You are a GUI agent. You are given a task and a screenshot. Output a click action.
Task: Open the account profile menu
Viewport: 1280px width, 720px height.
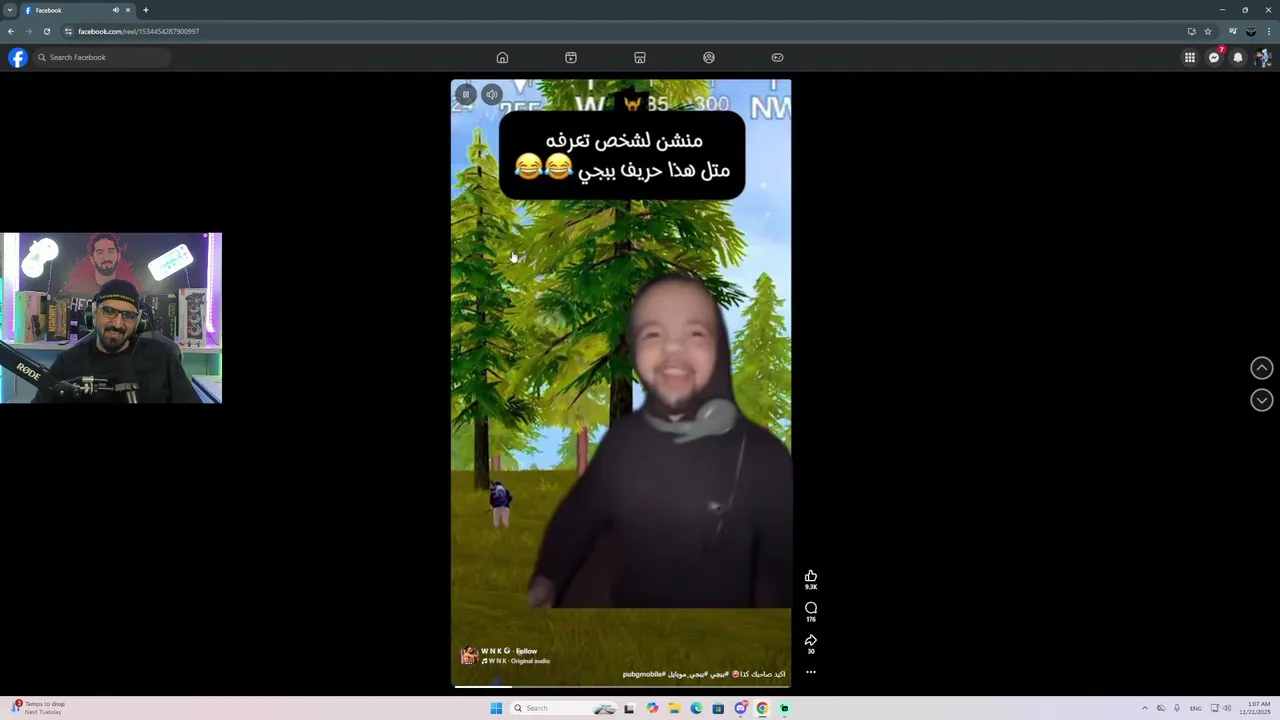pos(1262,57)
